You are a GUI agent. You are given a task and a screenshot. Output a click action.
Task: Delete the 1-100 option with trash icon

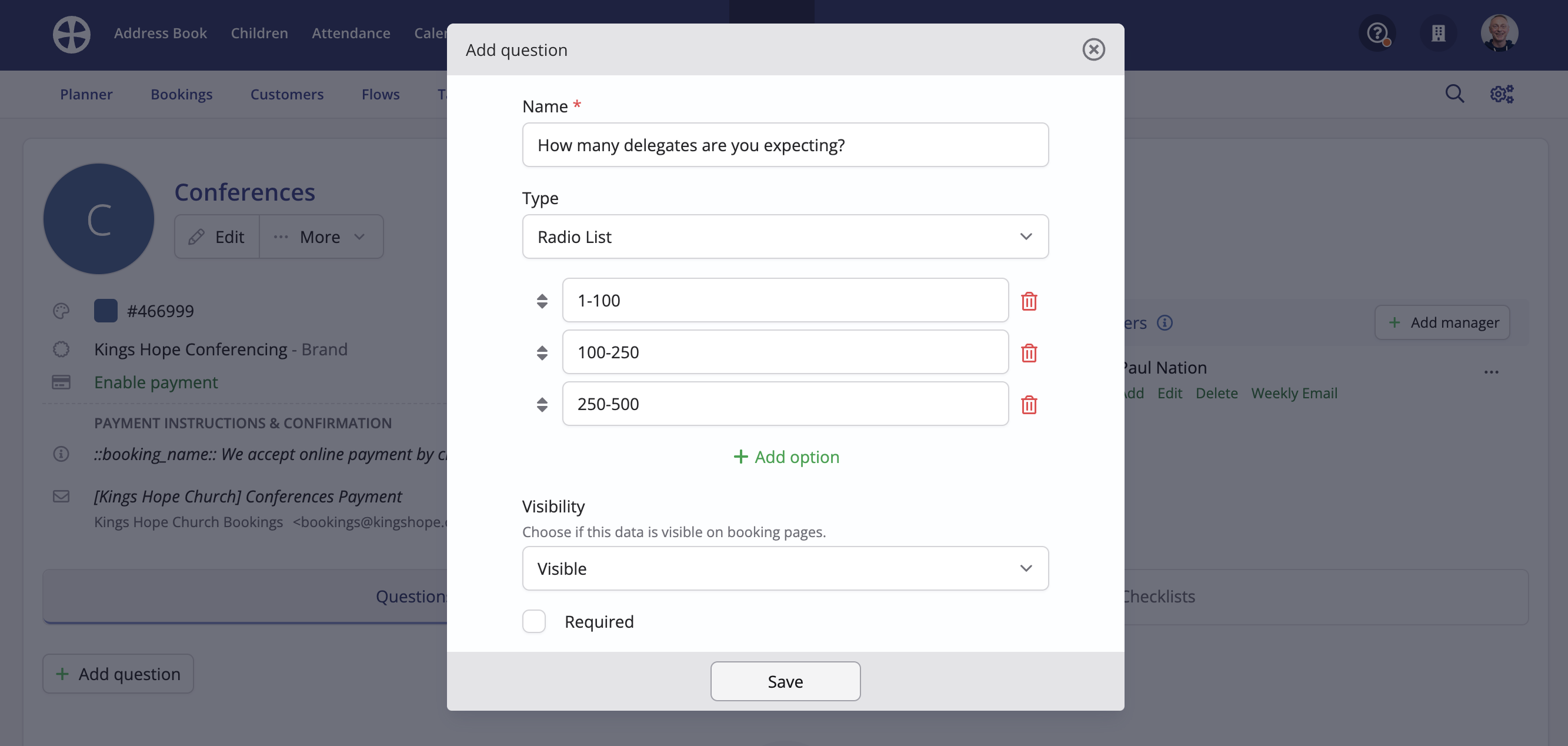click(x=1029, y=301)
